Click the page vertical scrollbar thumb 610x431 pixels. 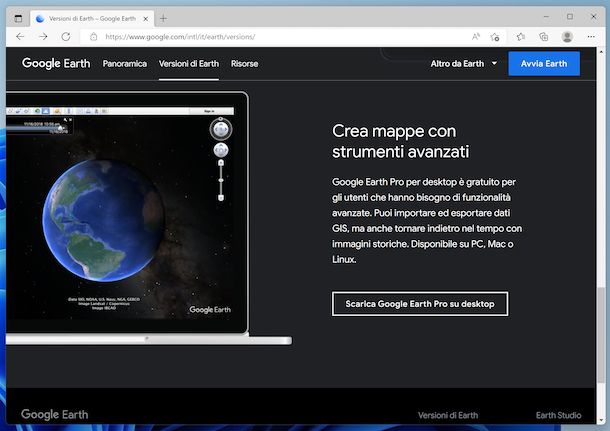pos(601,335)
